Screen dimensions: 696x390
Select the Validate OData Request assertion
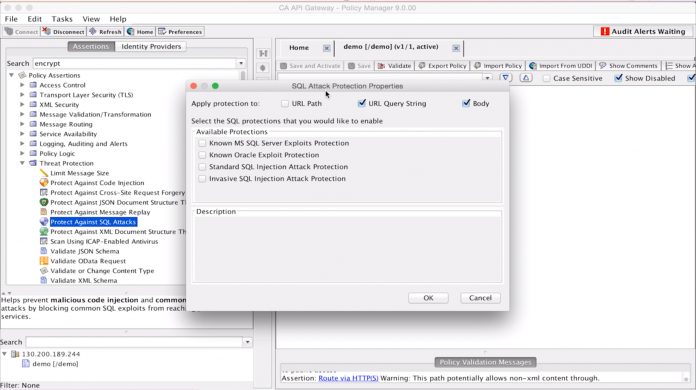[x=87, y=261]
